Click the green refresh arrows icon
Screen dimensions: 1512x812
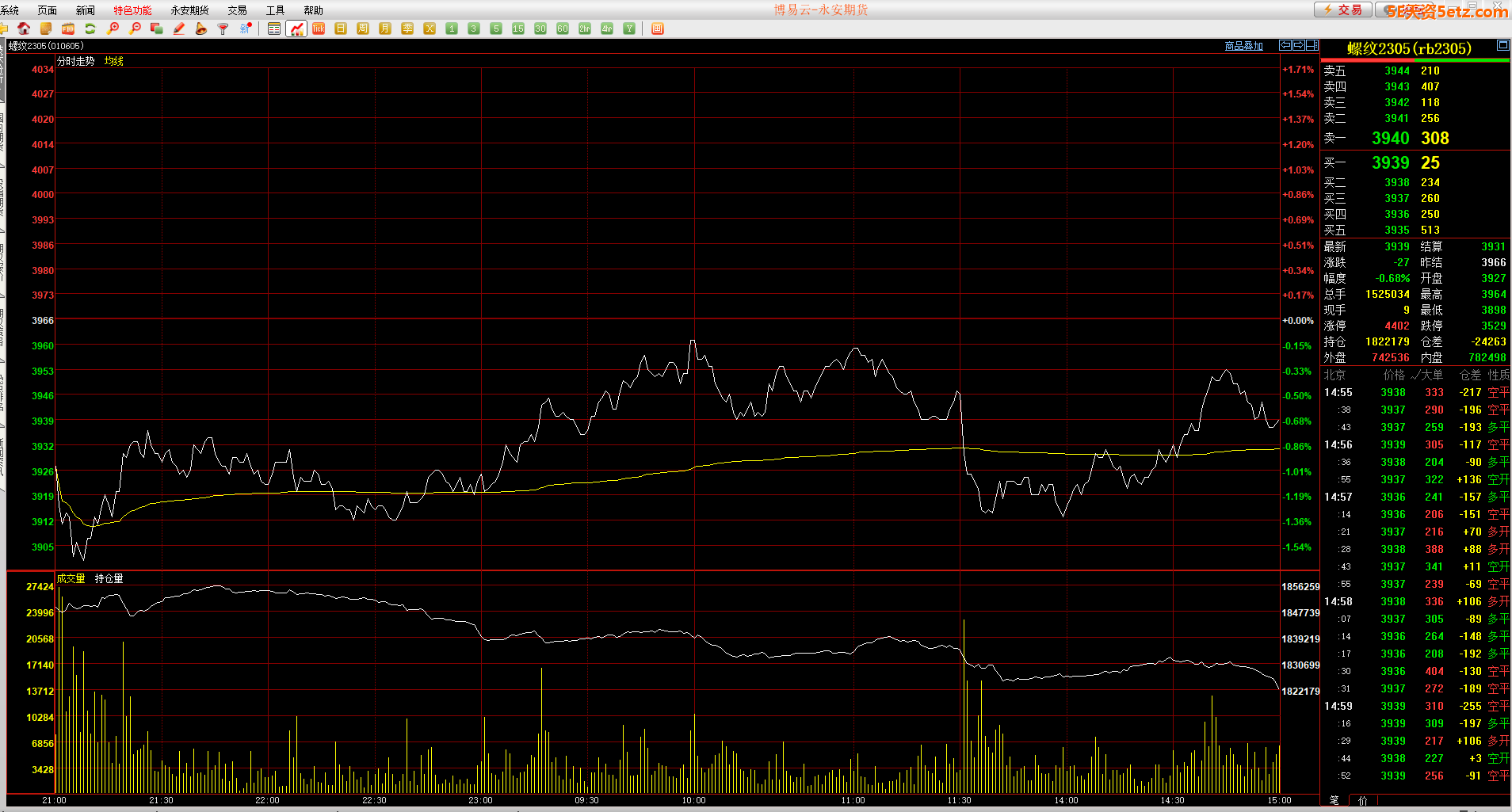coord(90,29)
